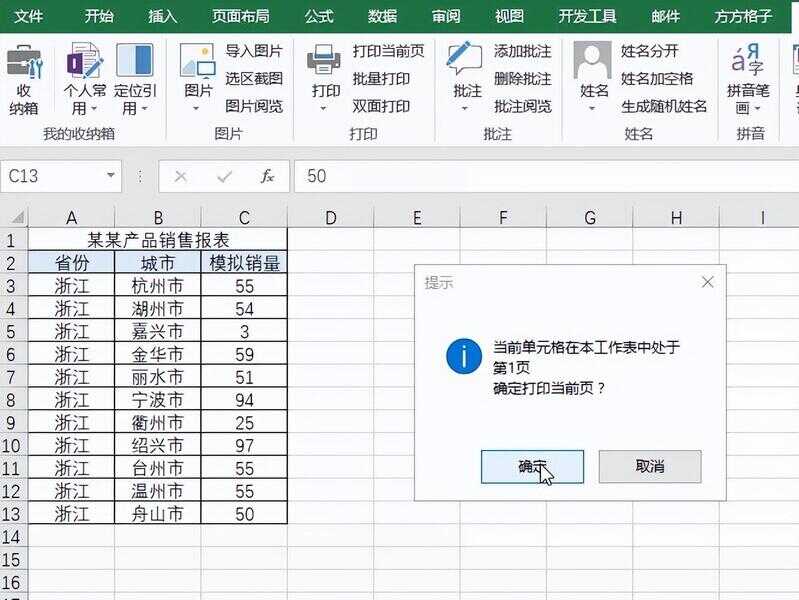This screenshot has width=799, height=600.
Task: Select the cell 舟山市
Action: [158, 514]
